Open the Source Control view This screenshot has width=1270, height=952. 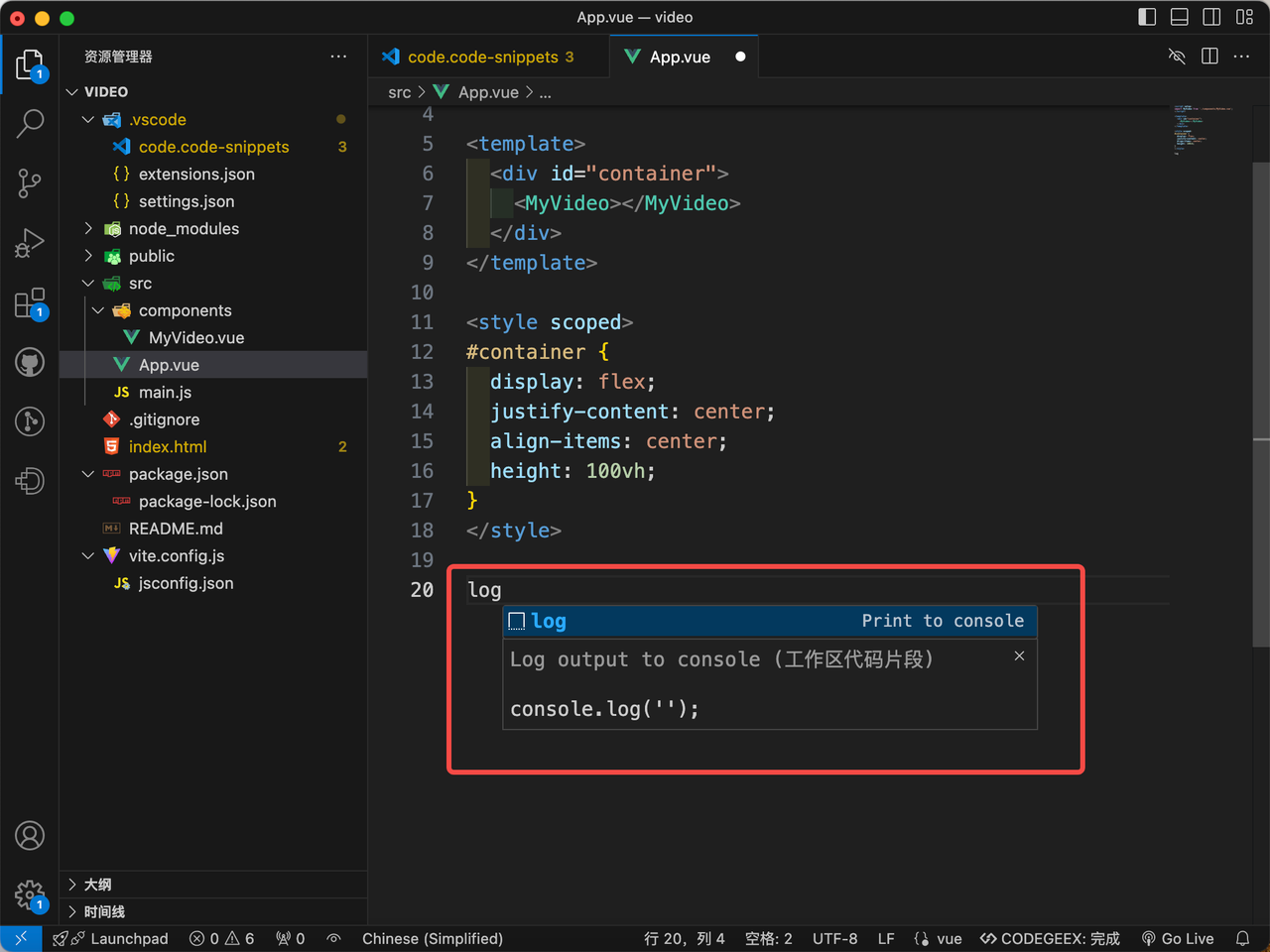(30, 183)
